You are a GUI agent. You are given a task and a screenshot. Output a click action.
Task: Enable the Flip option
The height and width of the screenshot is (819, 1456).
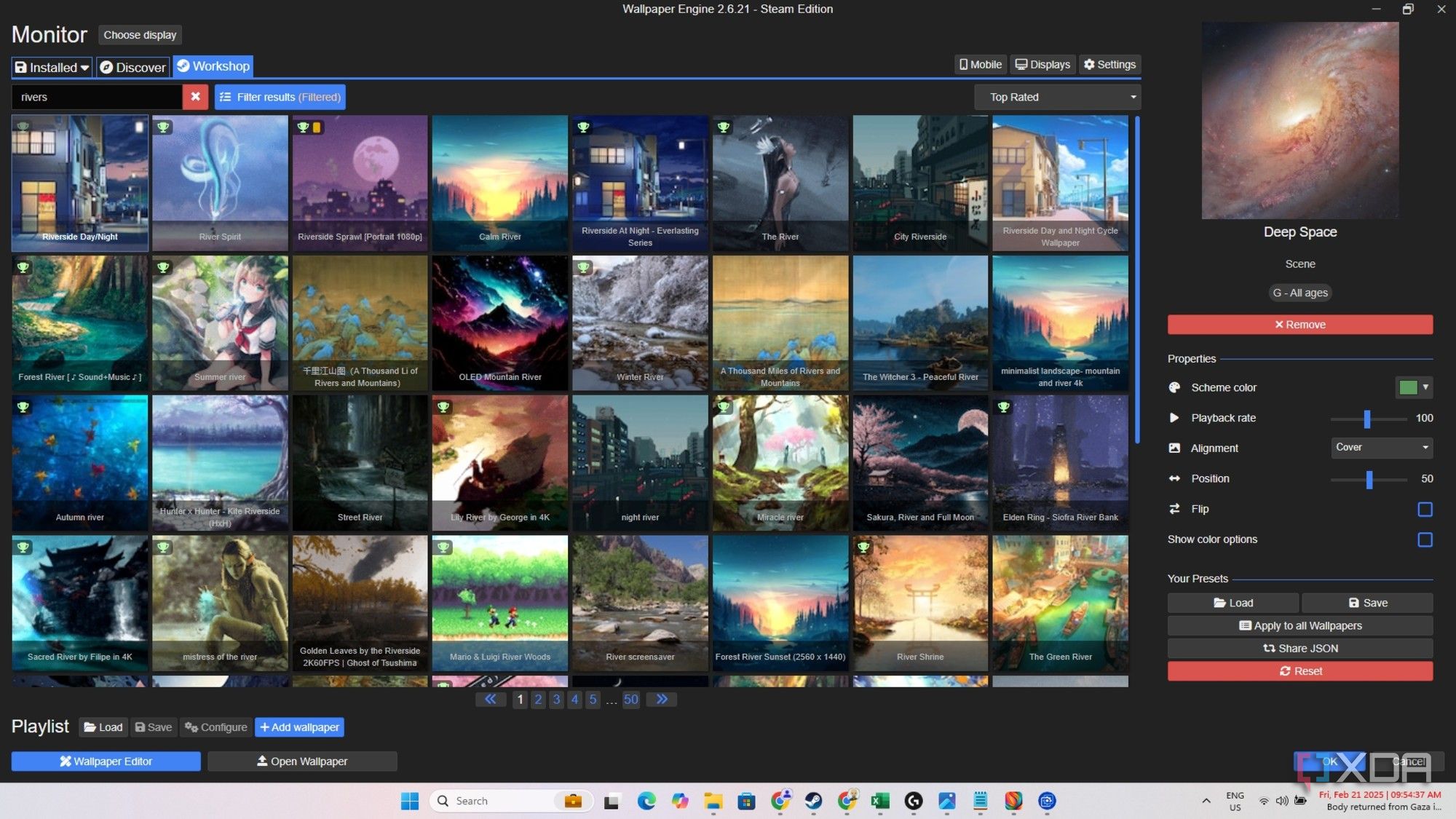[x=1425, y=509]
